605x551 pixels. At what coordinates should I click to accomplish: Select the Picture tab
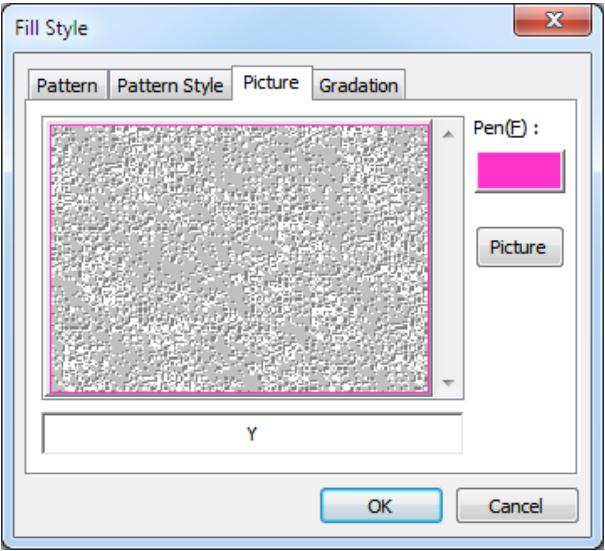pos(273,85)
